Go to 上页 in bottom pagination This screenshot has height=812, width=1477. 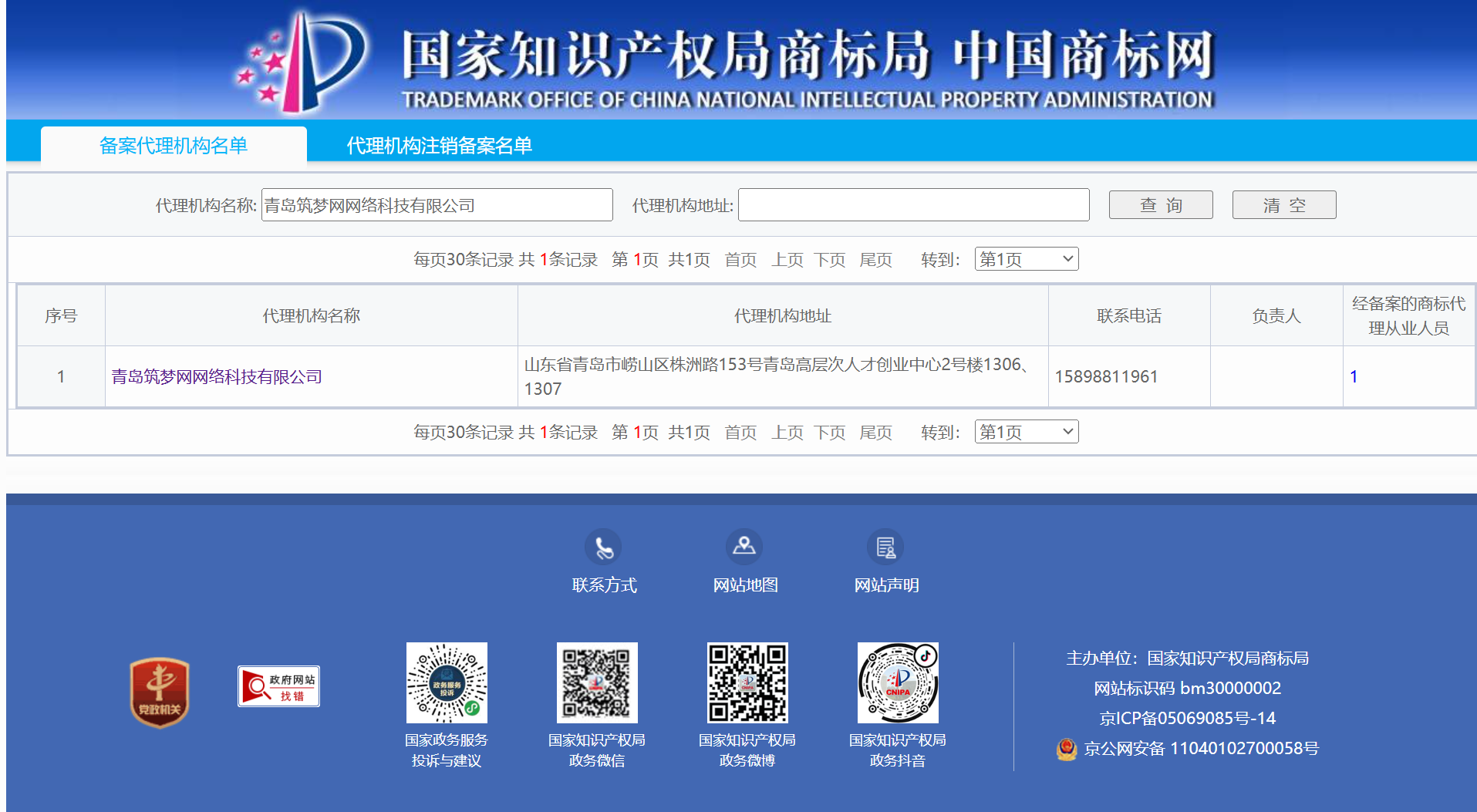click(787, 433)
